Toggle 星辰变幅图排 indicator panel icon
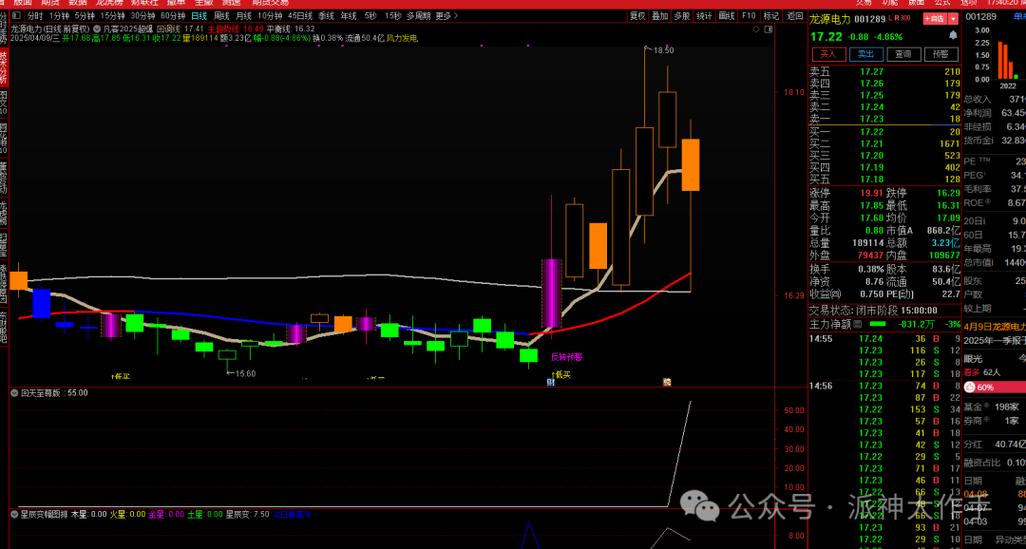This screenshot has height=549, width=1026. (14, 514)
